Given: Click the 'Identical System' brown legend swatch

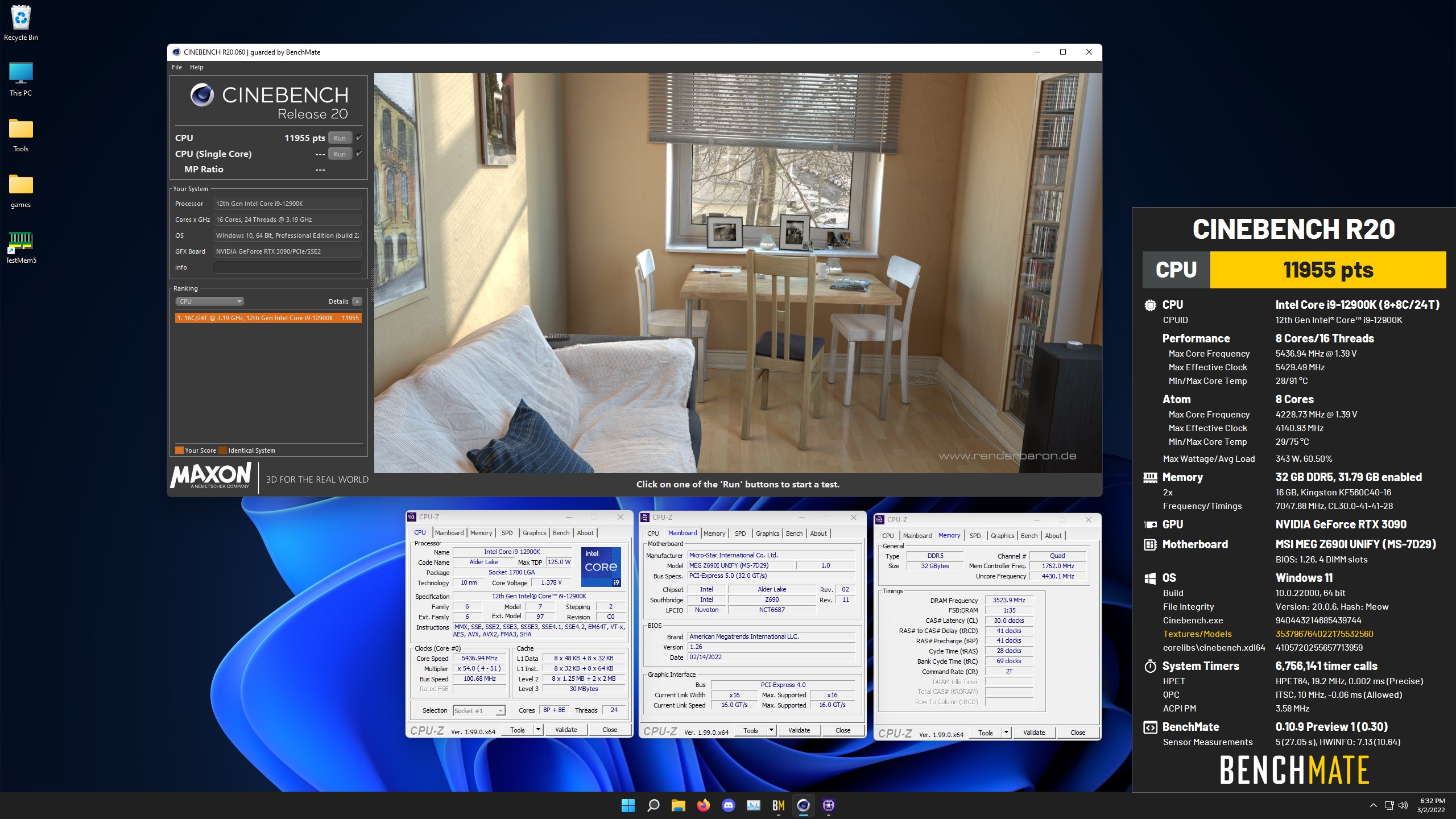Looking at the screenshot, I should (222, 450).
